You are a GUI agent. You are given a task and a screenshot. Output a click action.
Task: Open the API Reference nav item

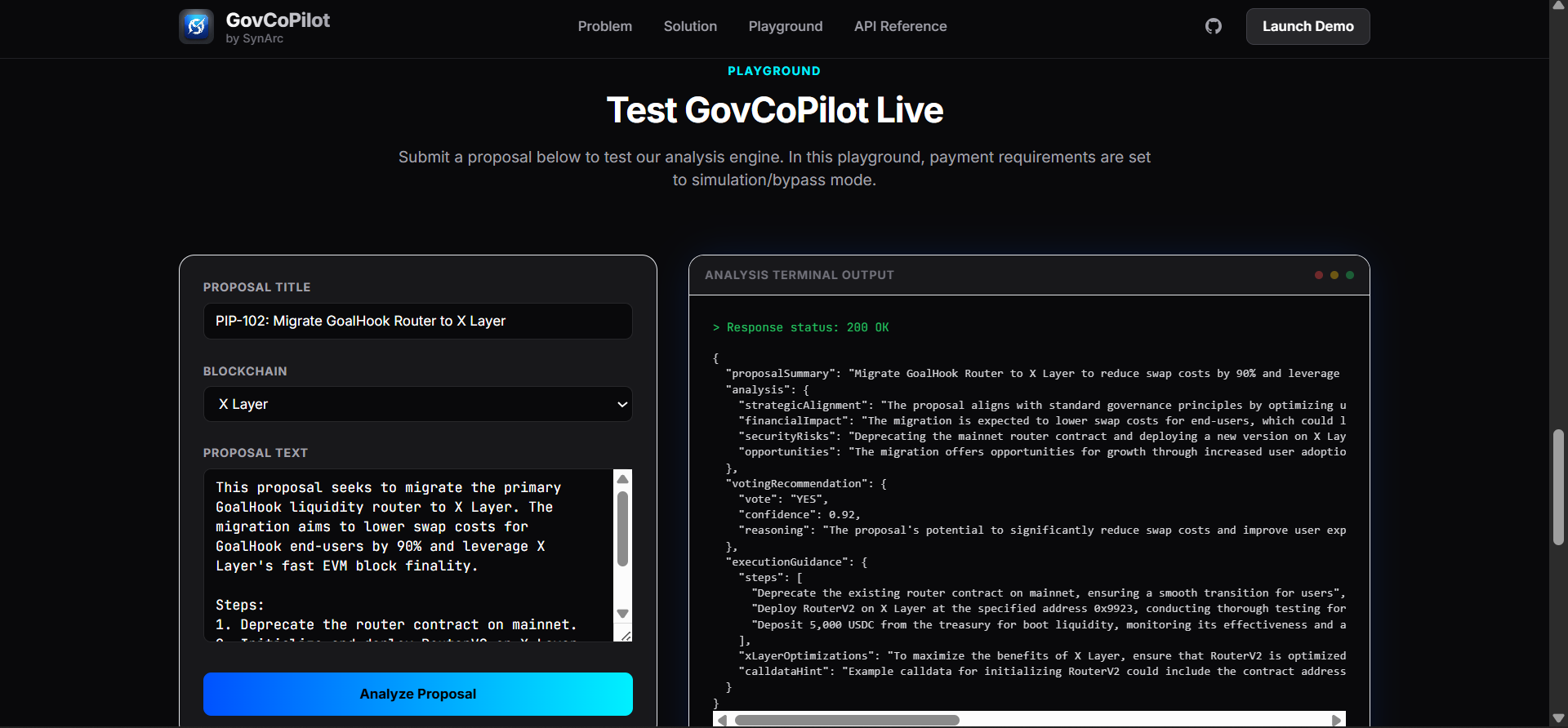pyautogui.click(x=901, y=26)
